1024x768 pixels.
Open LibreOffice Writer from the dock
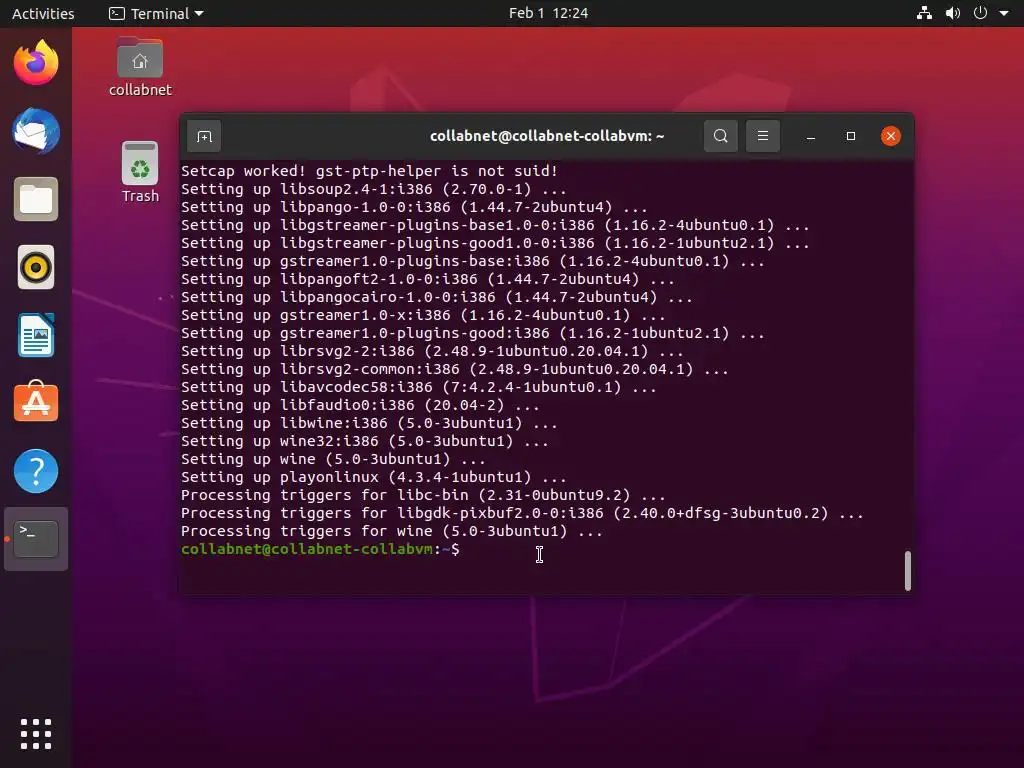click(36, 335)
